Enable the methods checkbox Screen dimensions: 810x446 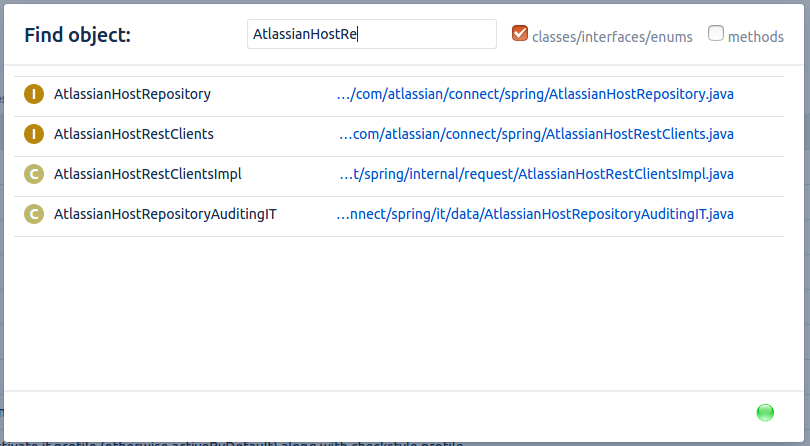coord(716,33)
